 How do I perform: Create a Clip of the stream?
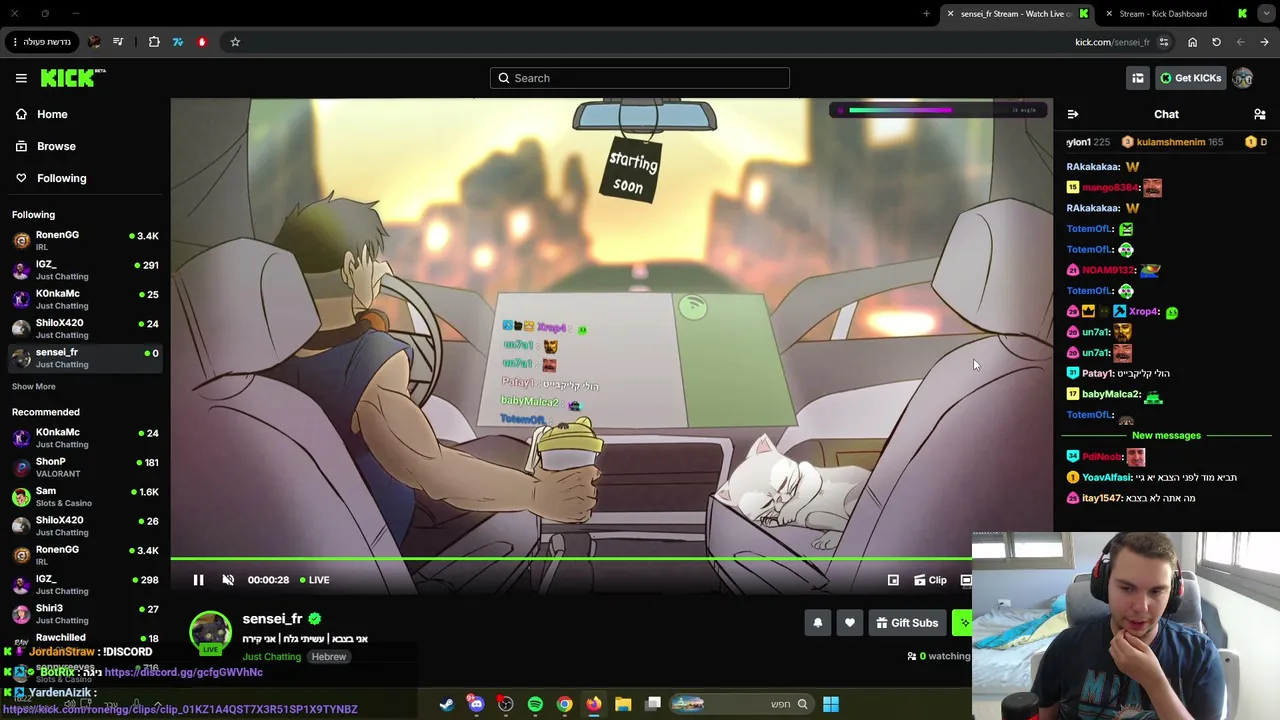930,580
